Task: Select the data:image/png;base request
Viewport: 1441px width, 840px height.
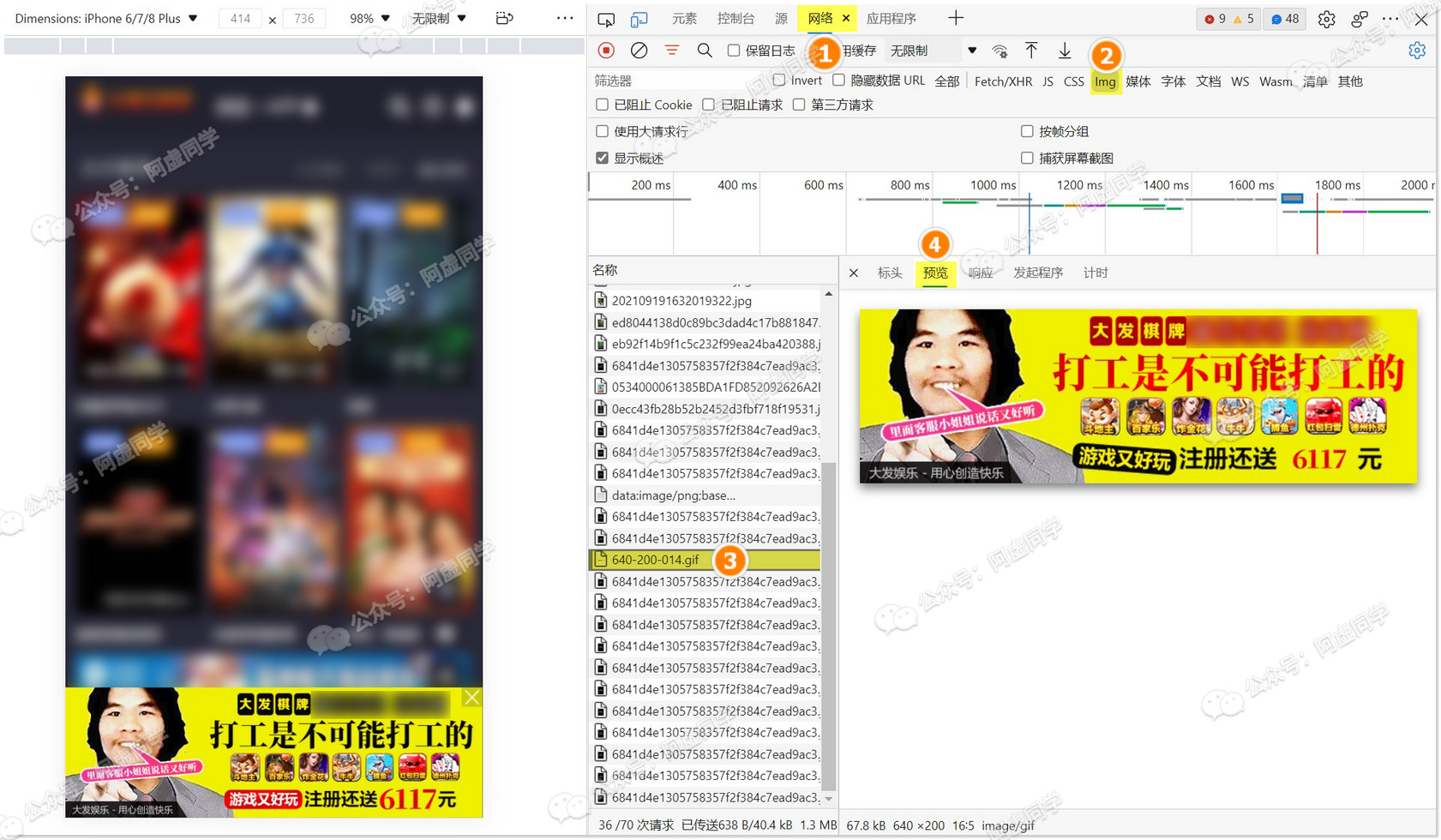Action: pyautogui.click(x=705, y=495)
